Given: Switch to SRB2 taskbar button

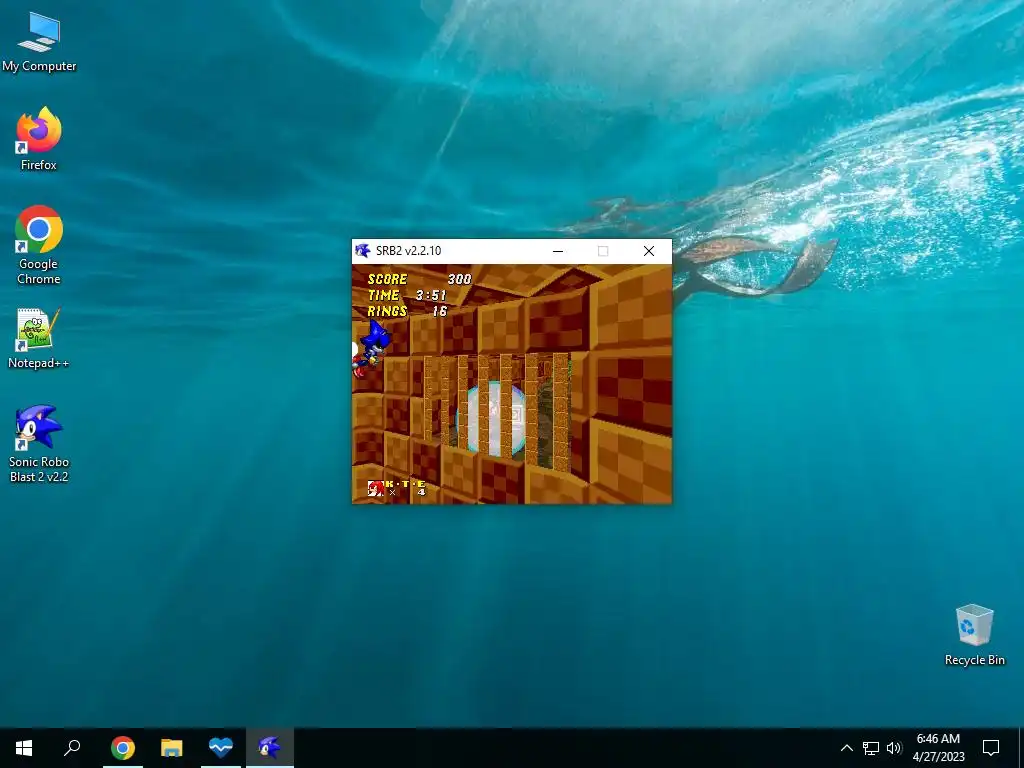Looking at the screenshot, I should click(270, 748).
